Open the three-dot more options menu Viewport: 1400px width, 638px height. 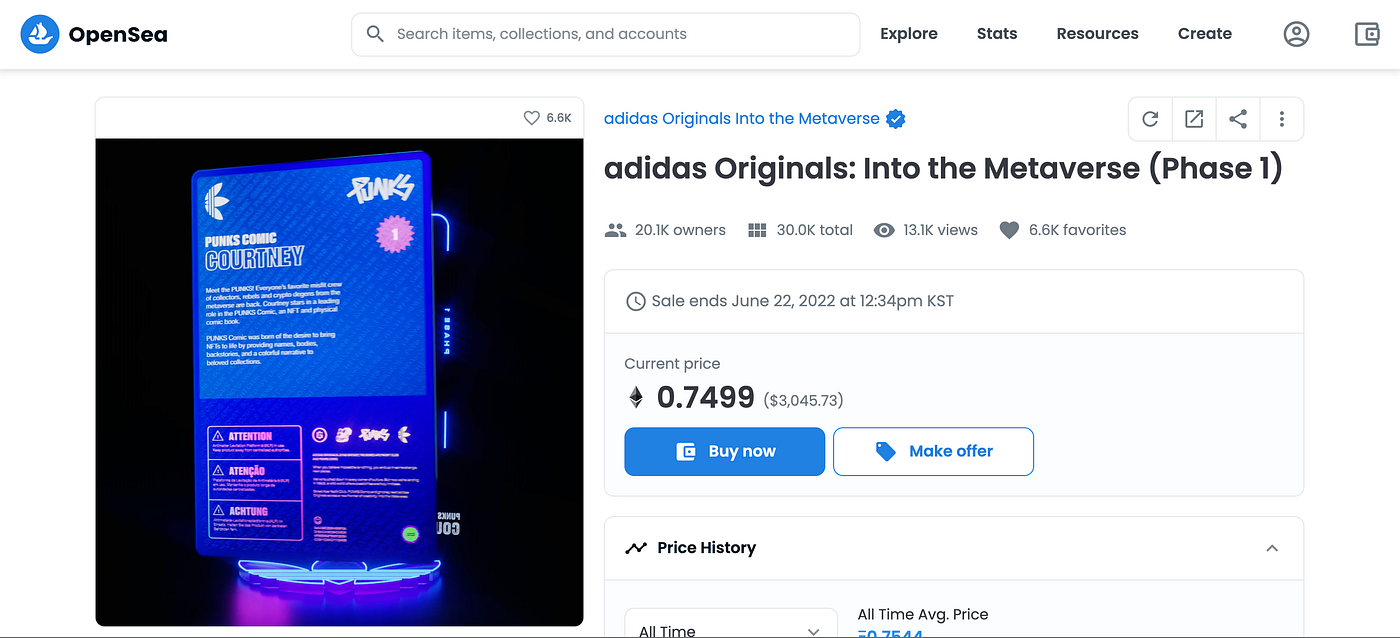(x=1282, y=119)
